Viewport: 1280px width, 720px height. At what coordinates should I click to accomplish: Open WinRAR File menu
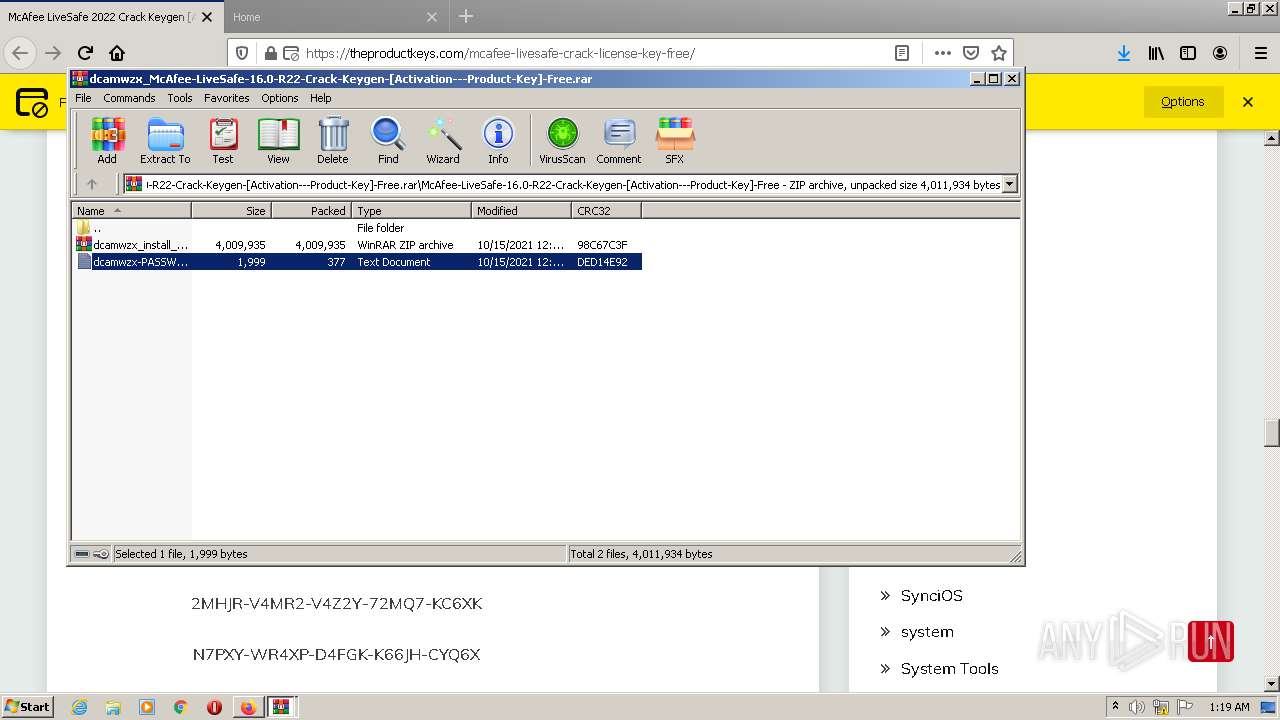(83, 98)
